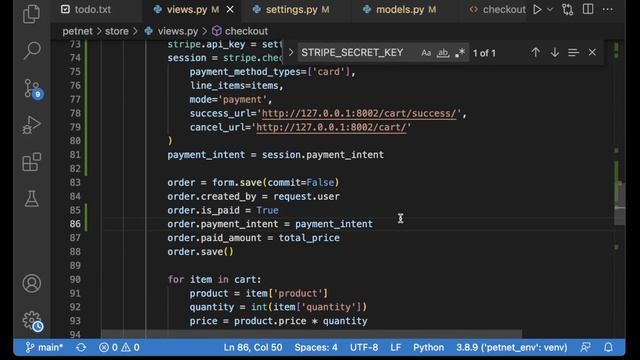Image resolution: width=640 pixels, height=360 pixels.
Task: Click store in the breadcrumb
Action: (117, 31)
